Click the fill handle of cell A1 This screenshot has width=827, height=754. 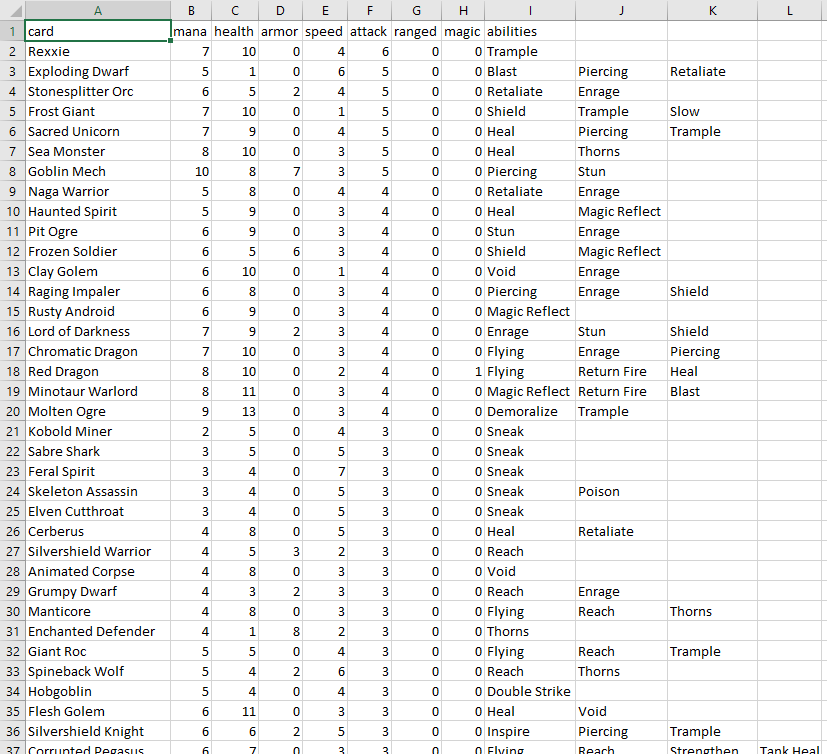point(170,41)
